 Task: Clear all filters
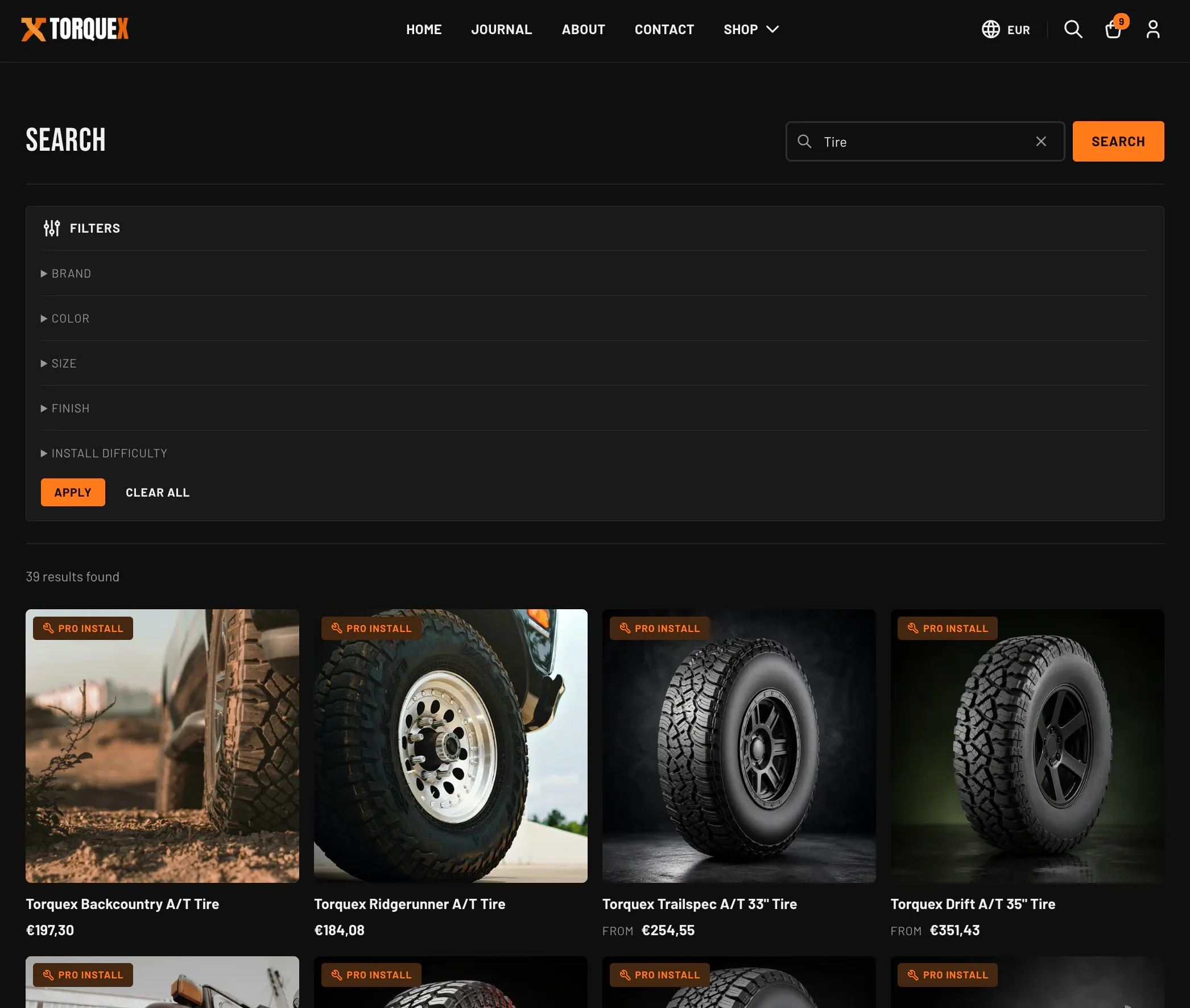[x=158, y=492]
